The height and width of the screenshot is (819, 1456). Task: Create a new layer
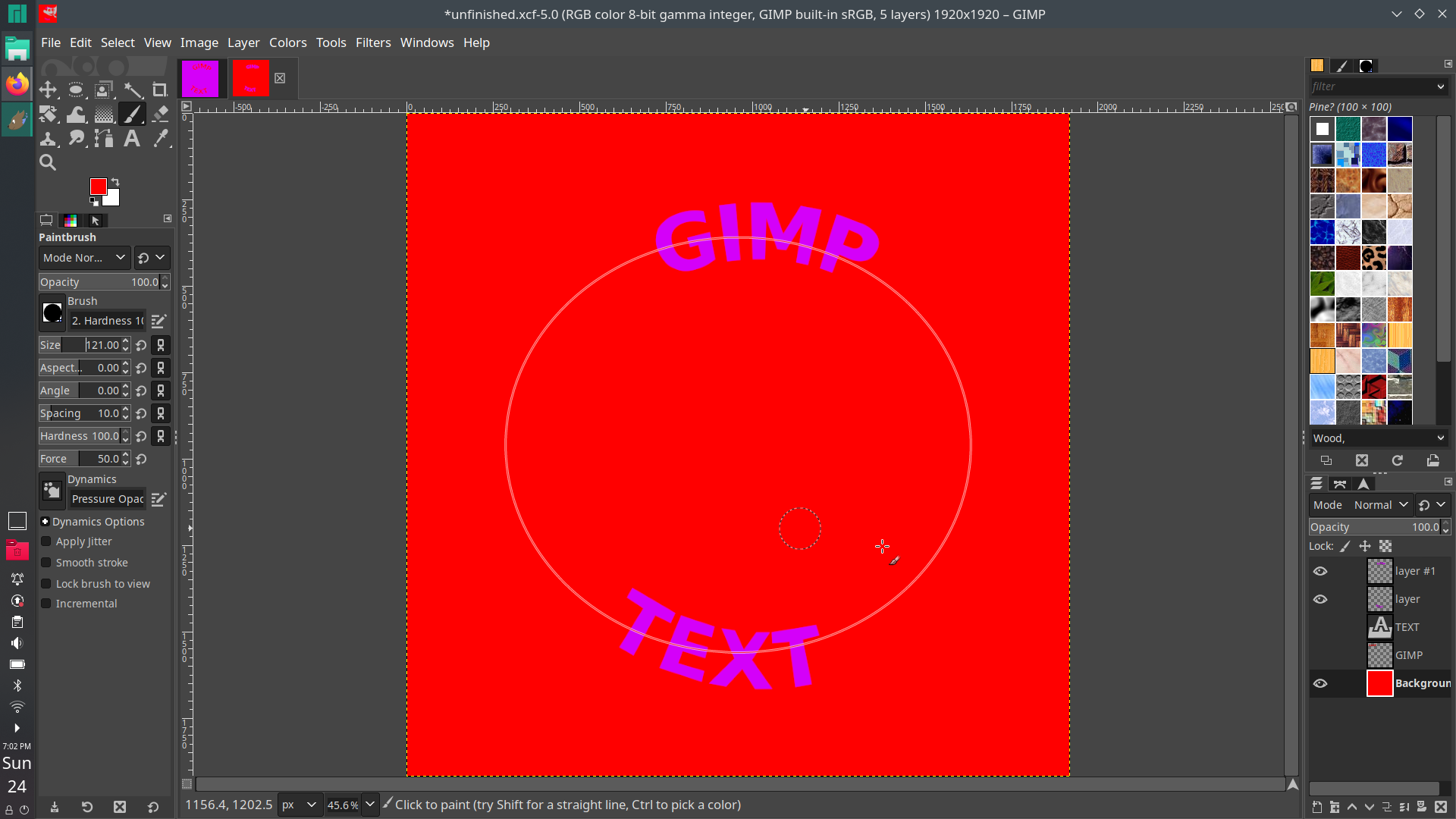tap(1316, 808)
